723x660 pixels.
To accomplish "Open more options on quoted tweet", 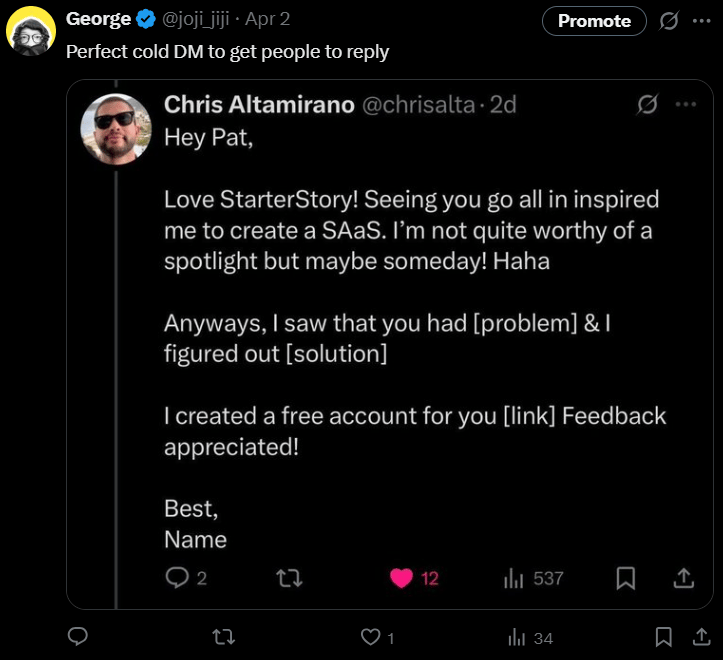I will [685, 105].
